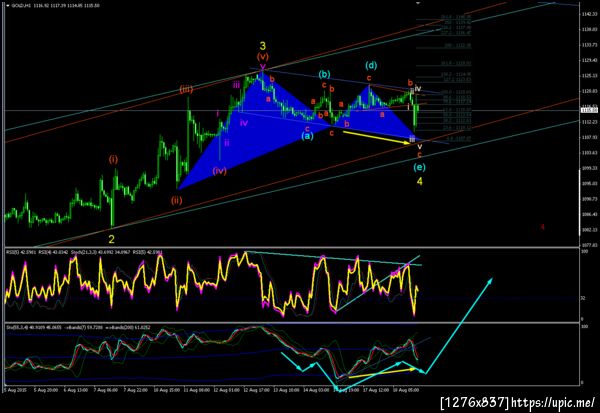600x413 pixels.
Task: Select the yellow wave label 2
Action: click(111, 240)
